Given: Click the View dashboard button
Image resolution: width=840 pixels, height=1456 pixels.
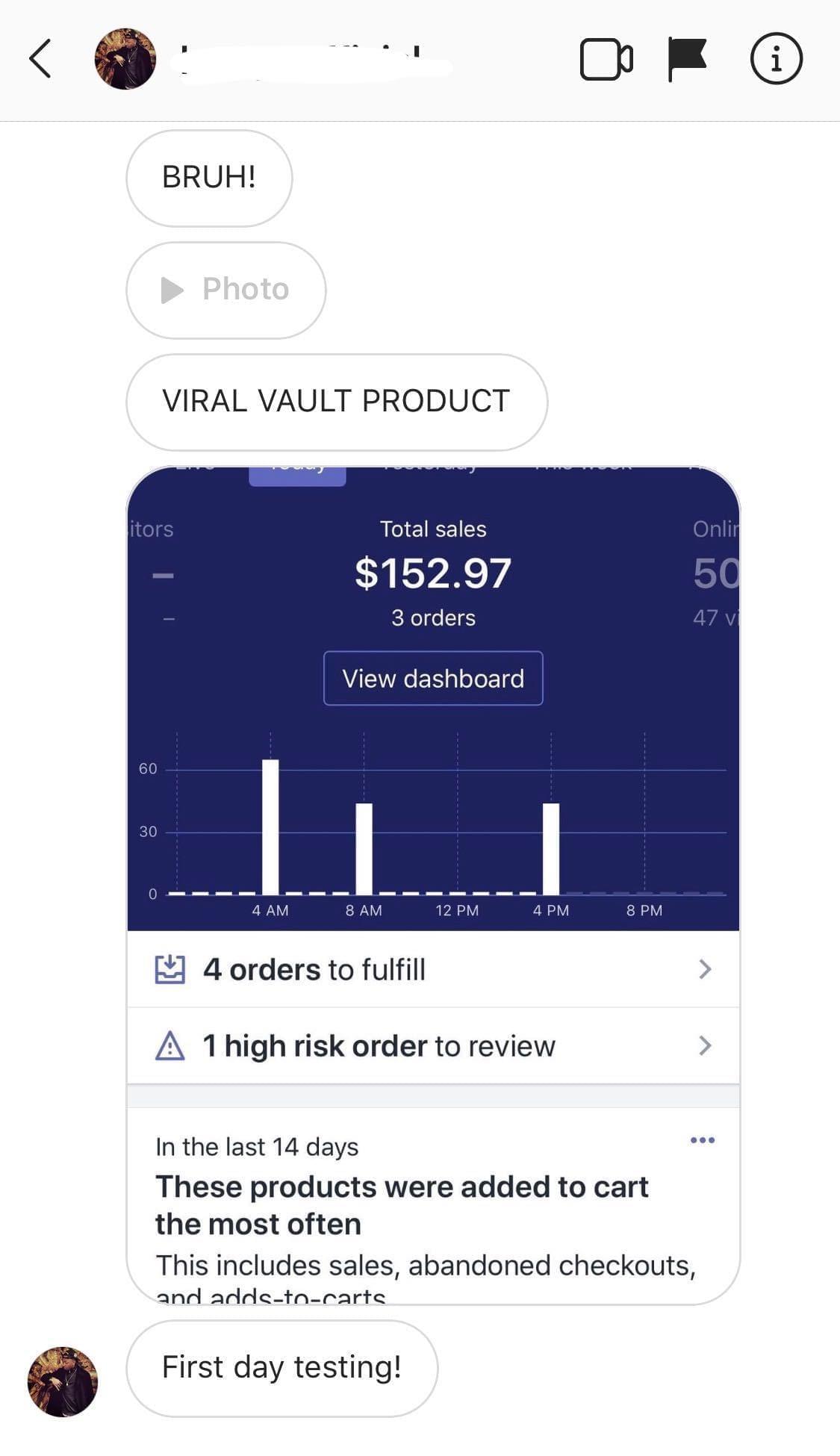Looking at the screenshot, I should [x=433, y=678].
